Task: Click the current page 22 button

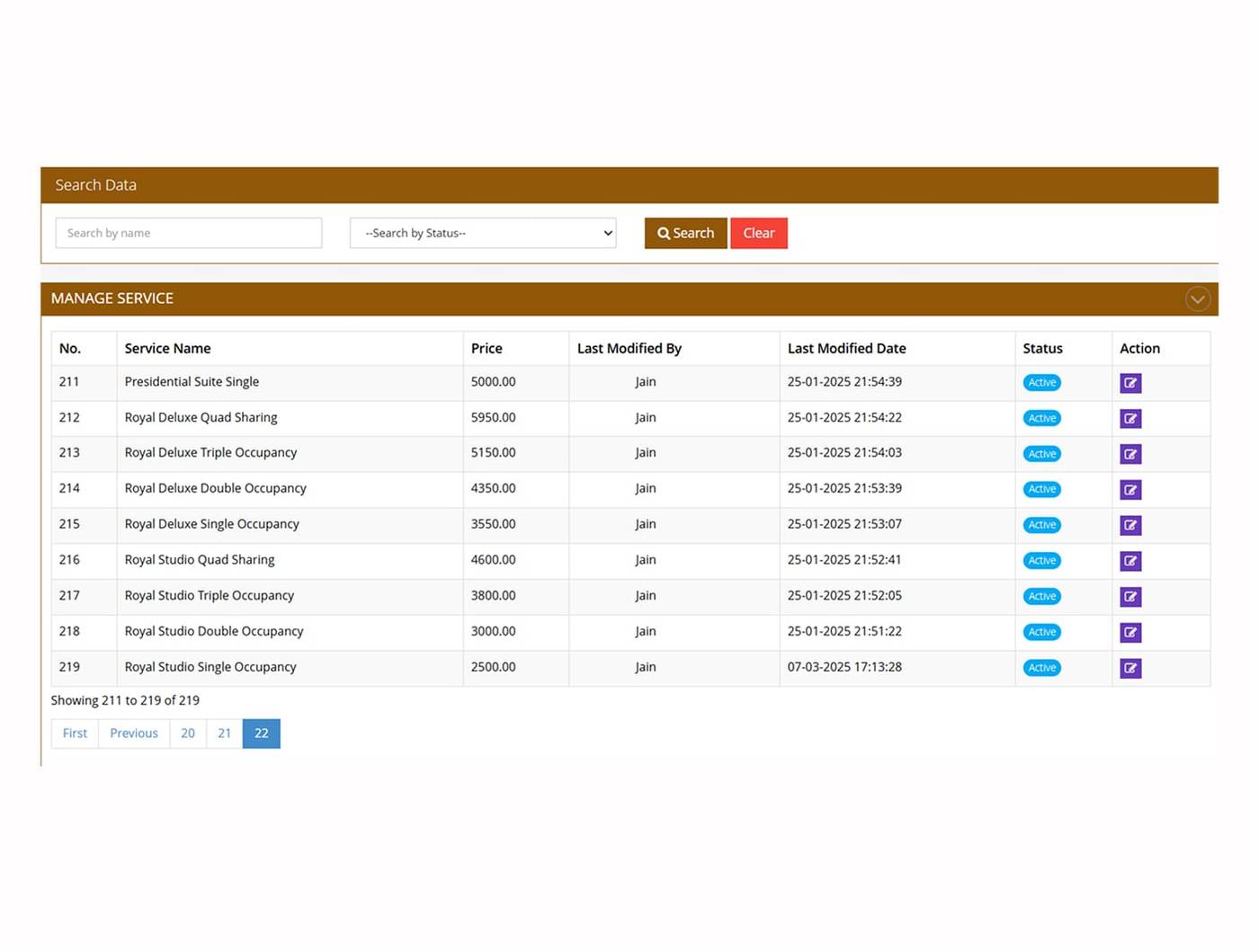Action: coord(262,734)
